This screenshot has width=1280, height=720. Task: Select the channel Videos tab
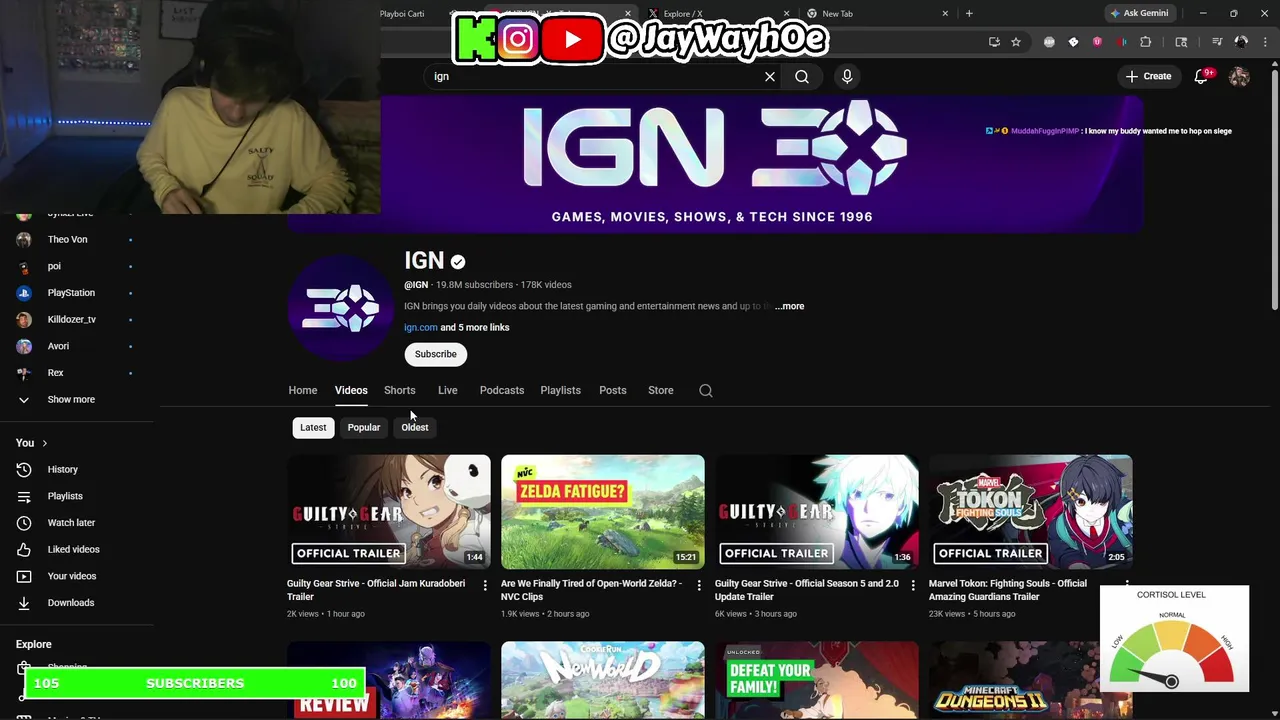pos(351,390)
